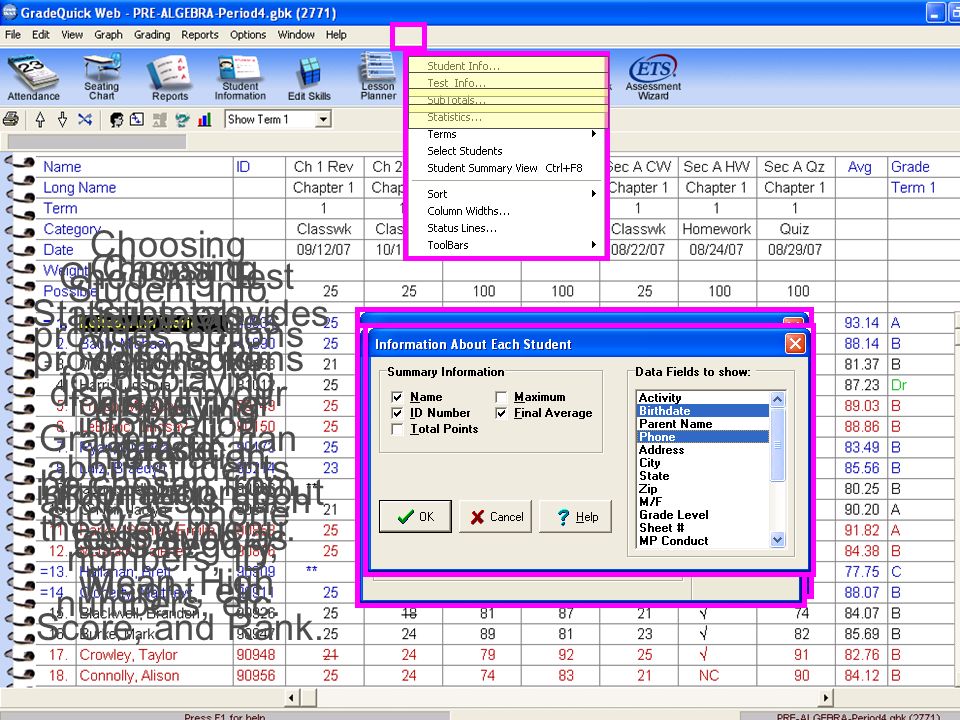Click student name Crowley, Taylor
Image resolution: width=960 pixels, height=720 pixels.
(x=129, y=655)
